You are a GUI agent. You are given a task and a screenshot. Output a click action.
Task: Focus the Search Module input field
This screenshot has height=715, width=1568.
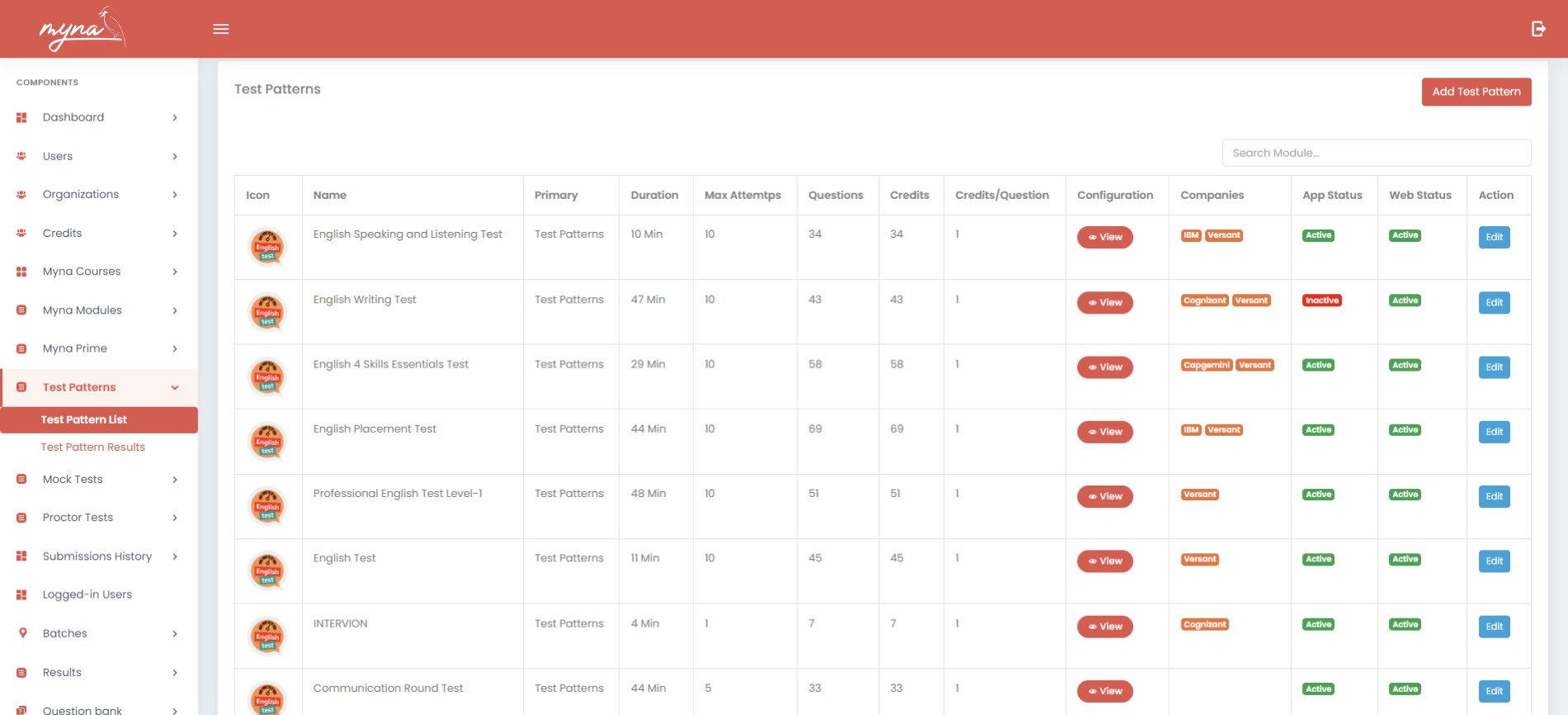click(x=1377, y=153)
